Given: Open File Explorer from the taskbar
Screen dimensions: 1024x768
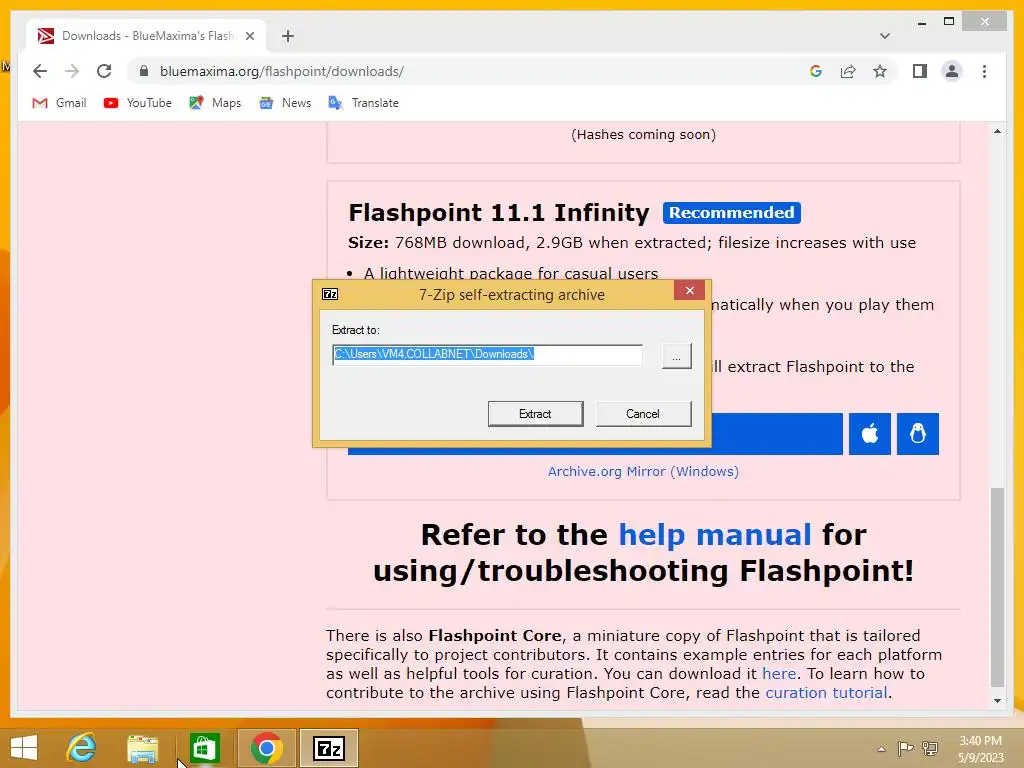Looking at the screenshot, I should (x=142, y=748).
